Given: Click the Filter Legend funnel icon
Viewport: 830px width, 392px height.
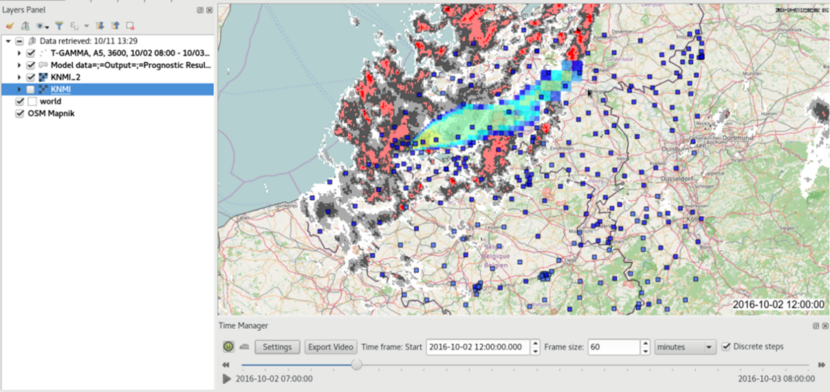Looking at the screenshot, I should click(59, 25).
